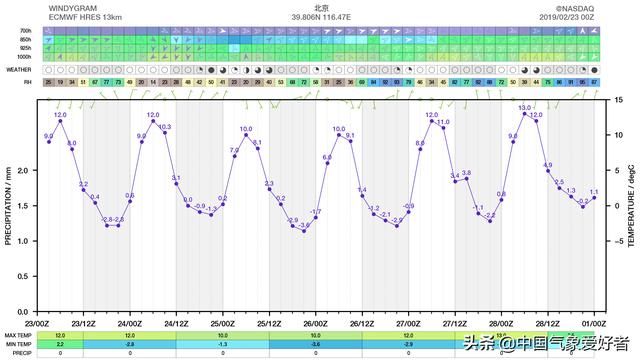Click the 01/00Z time axis label
640x362 pixels.
click(594, 324)
